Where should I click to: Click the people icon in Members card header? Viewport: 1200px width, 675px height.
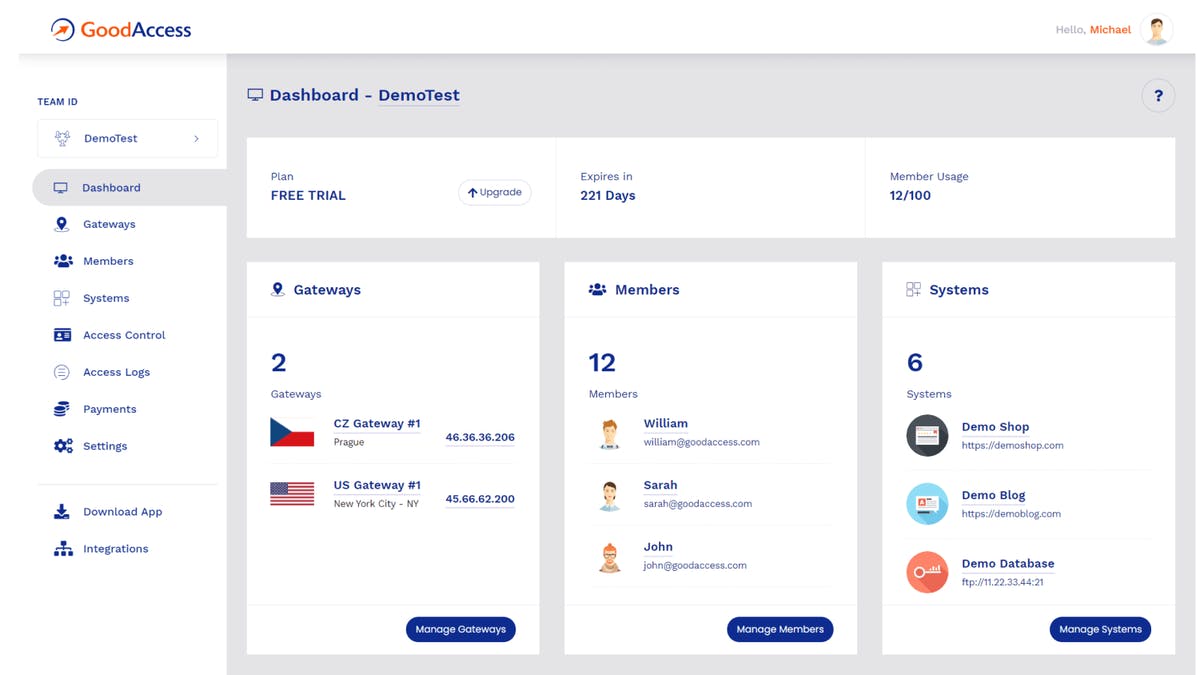597,290
